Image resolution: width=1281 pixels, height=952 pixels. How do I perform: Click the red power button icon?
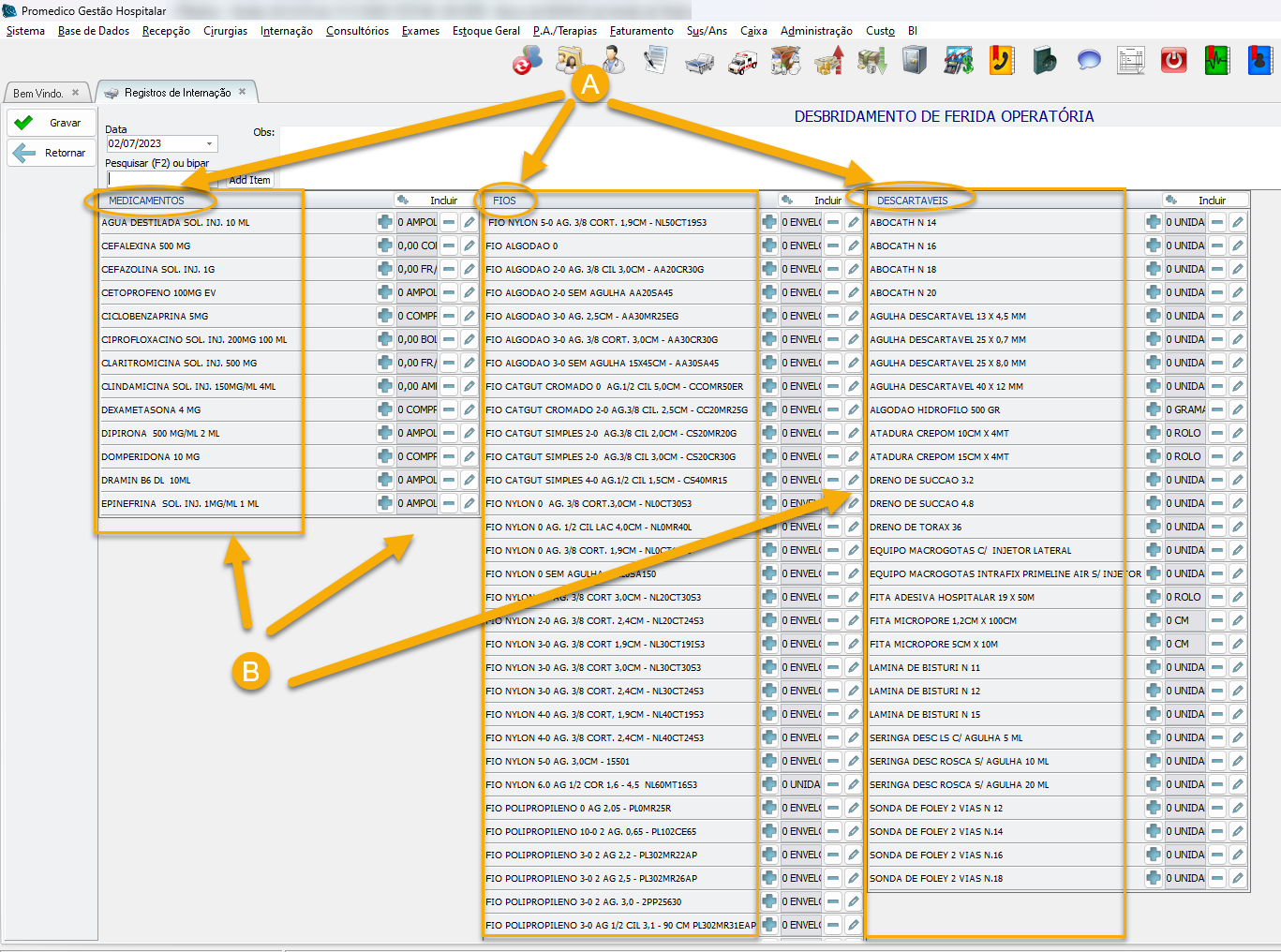tap(1173, 62)
